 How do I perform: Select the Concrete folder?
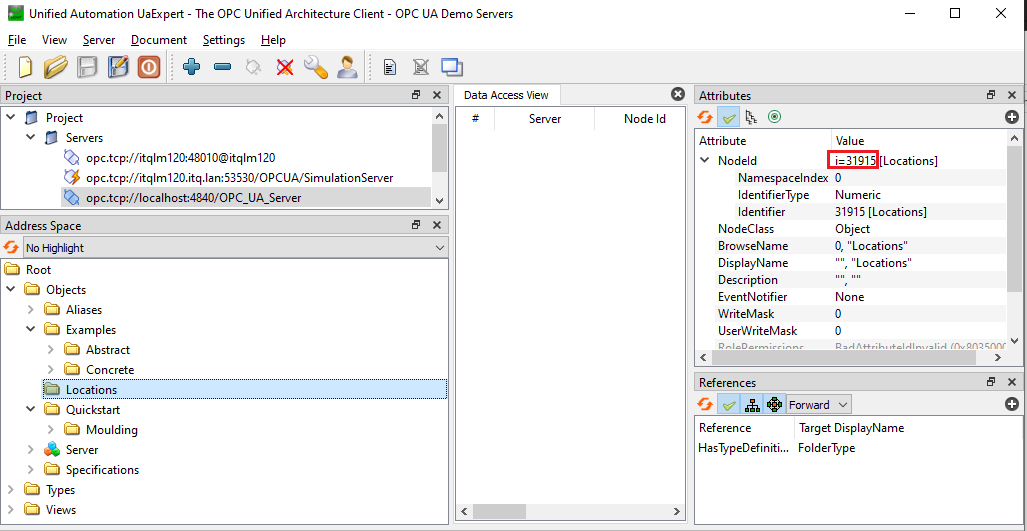pos(110,370)
